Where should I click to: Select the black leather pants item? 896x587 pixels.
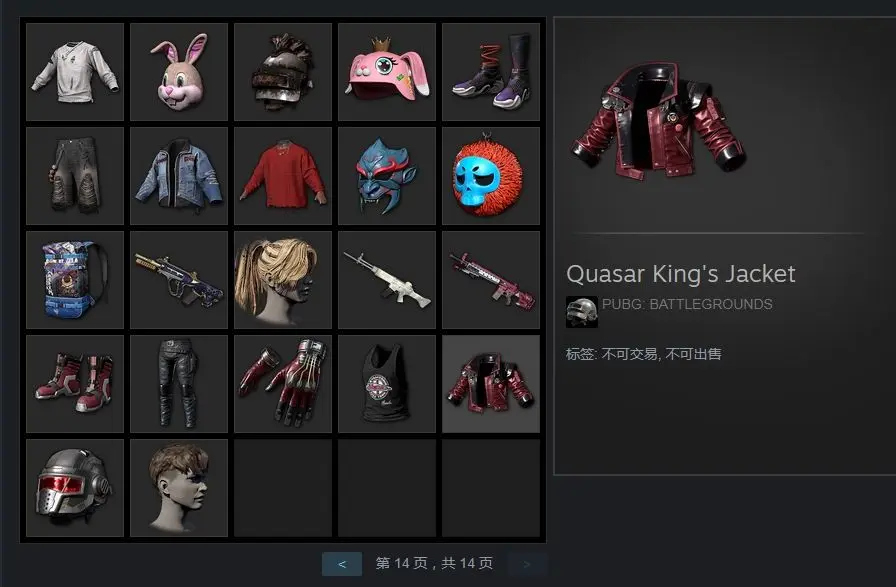click(179, 384)
